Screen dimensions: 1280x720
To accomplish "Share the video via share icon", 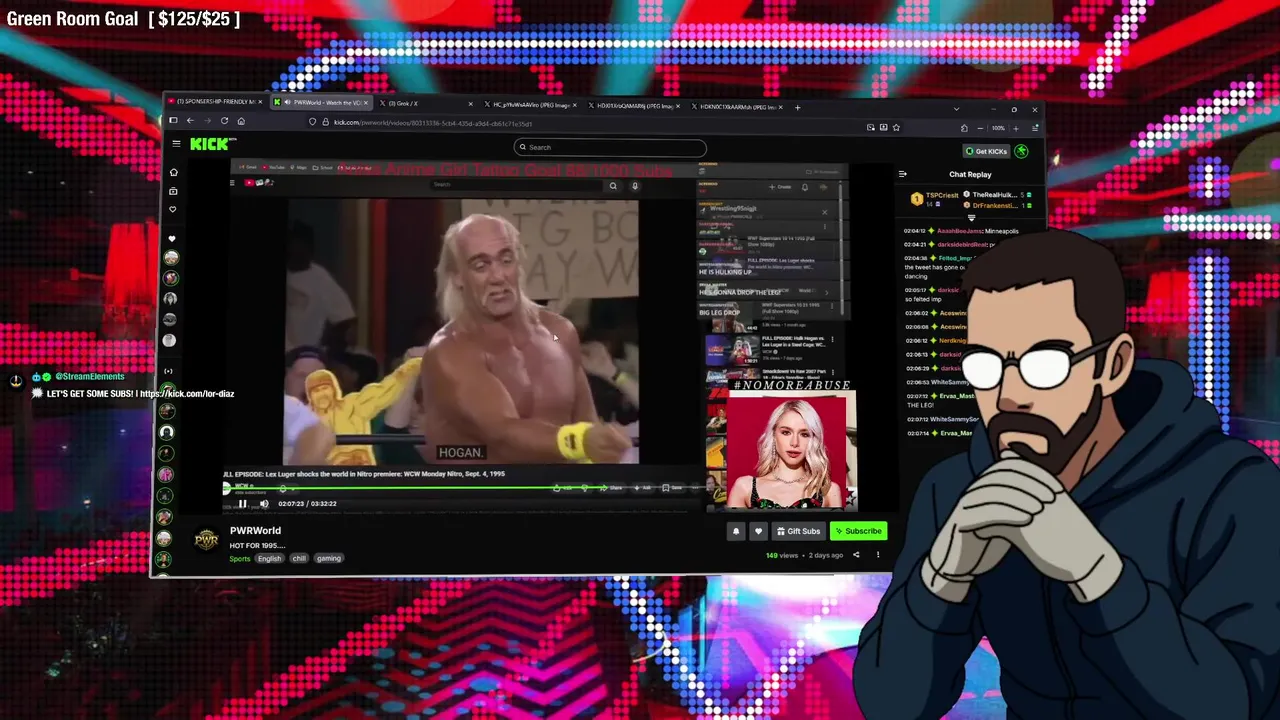I will coord(856,555).
